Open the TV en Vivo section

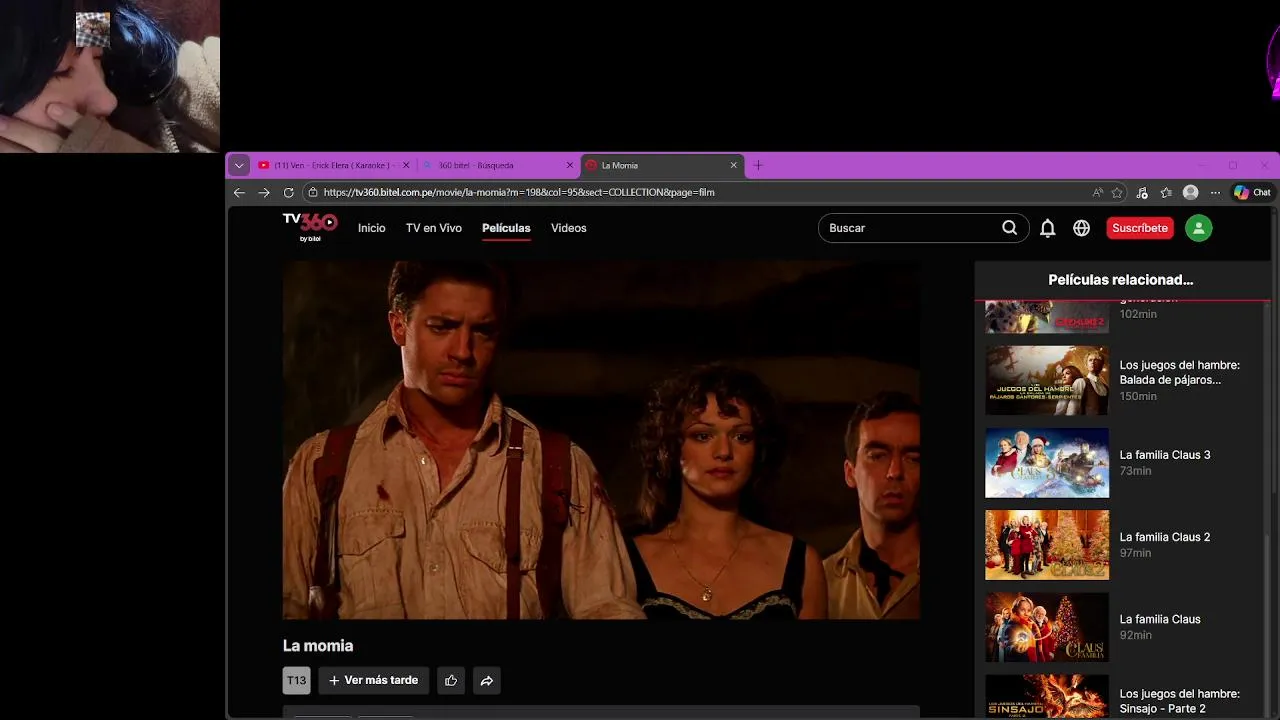[x=434, y=228]
